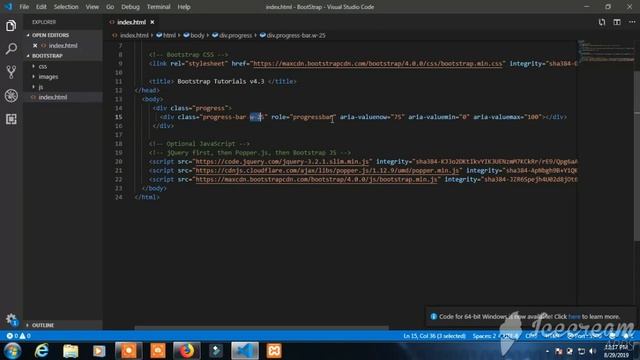640x360 pixels.
Task: Open the Explorer view in activity bar
Action: [11, 26]
